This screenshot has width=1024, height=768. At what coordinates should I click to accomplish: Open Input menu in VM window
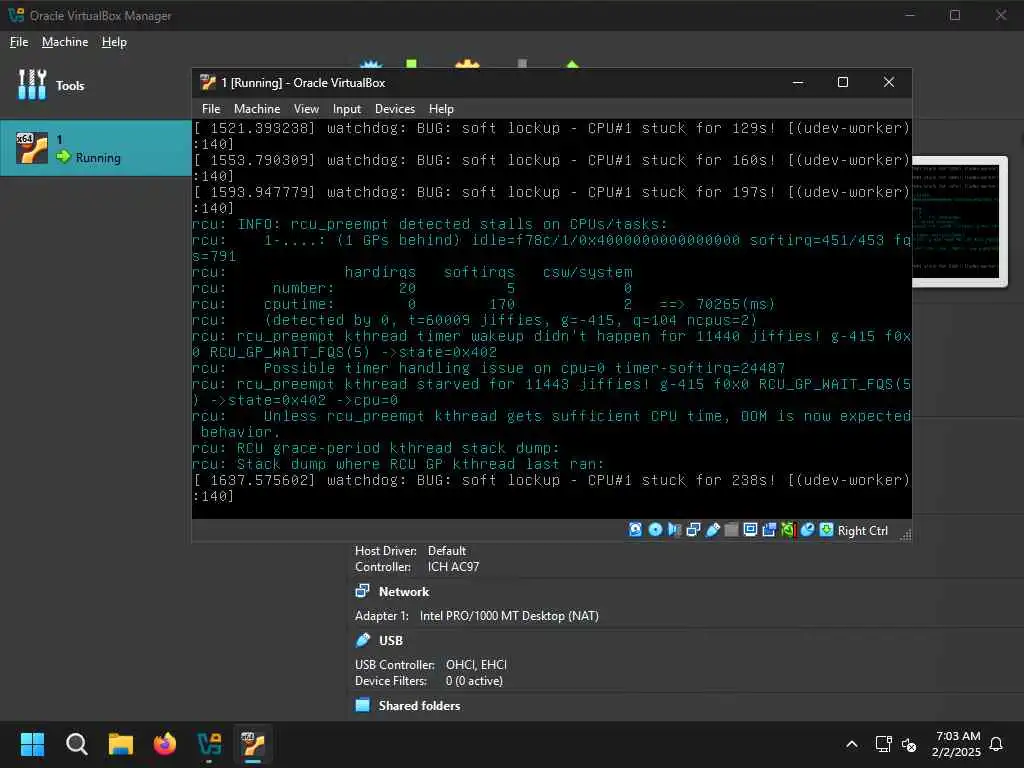(x=347, y=109)
